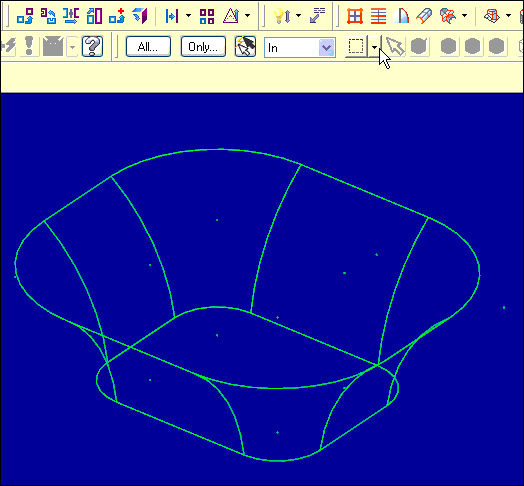Viewport: 524px width, 486px height.
Task: Open dropdown next to the gray faceted body icon
Action: click(x=464, y=15)
